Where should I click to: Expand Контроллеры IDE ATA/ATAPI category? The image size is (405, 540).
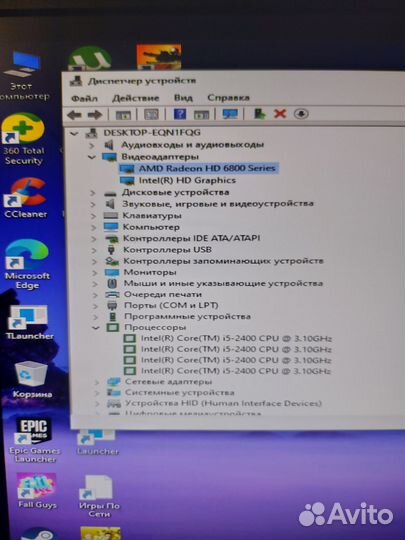(94, 239)
